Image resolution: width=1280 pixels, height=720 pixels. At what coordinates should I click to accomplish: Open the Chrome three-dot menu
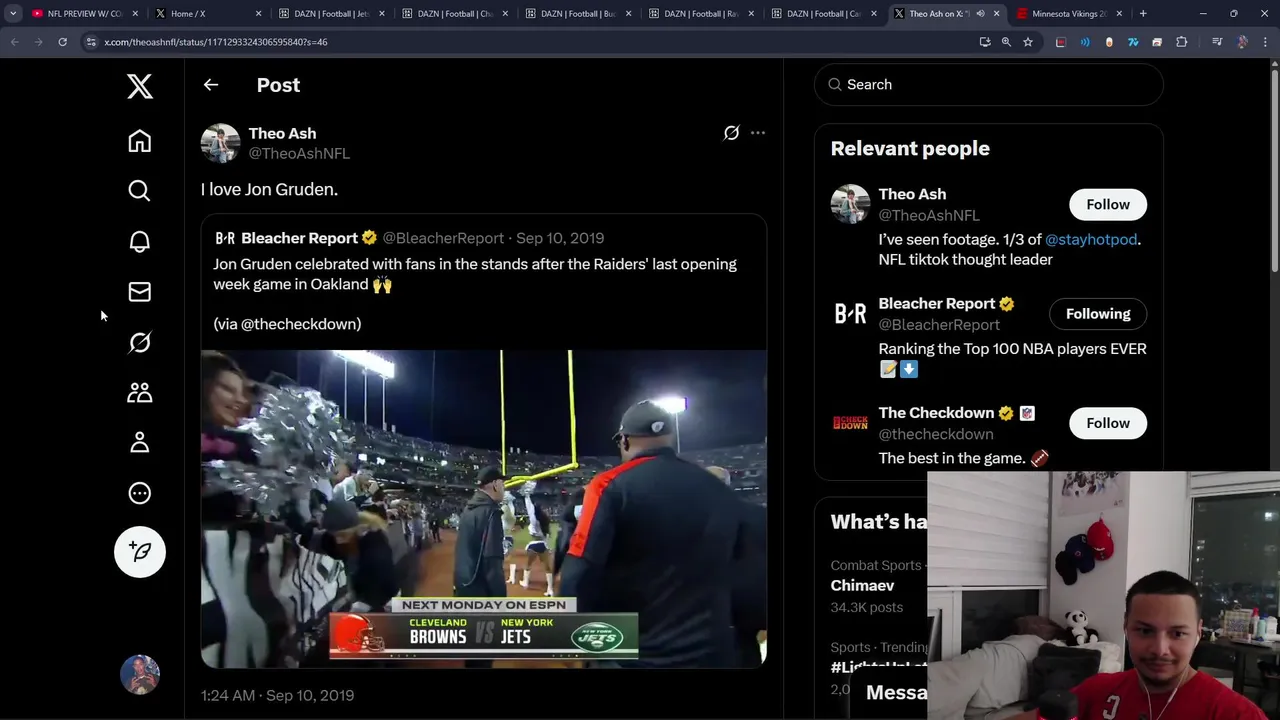pos(1266,42)
